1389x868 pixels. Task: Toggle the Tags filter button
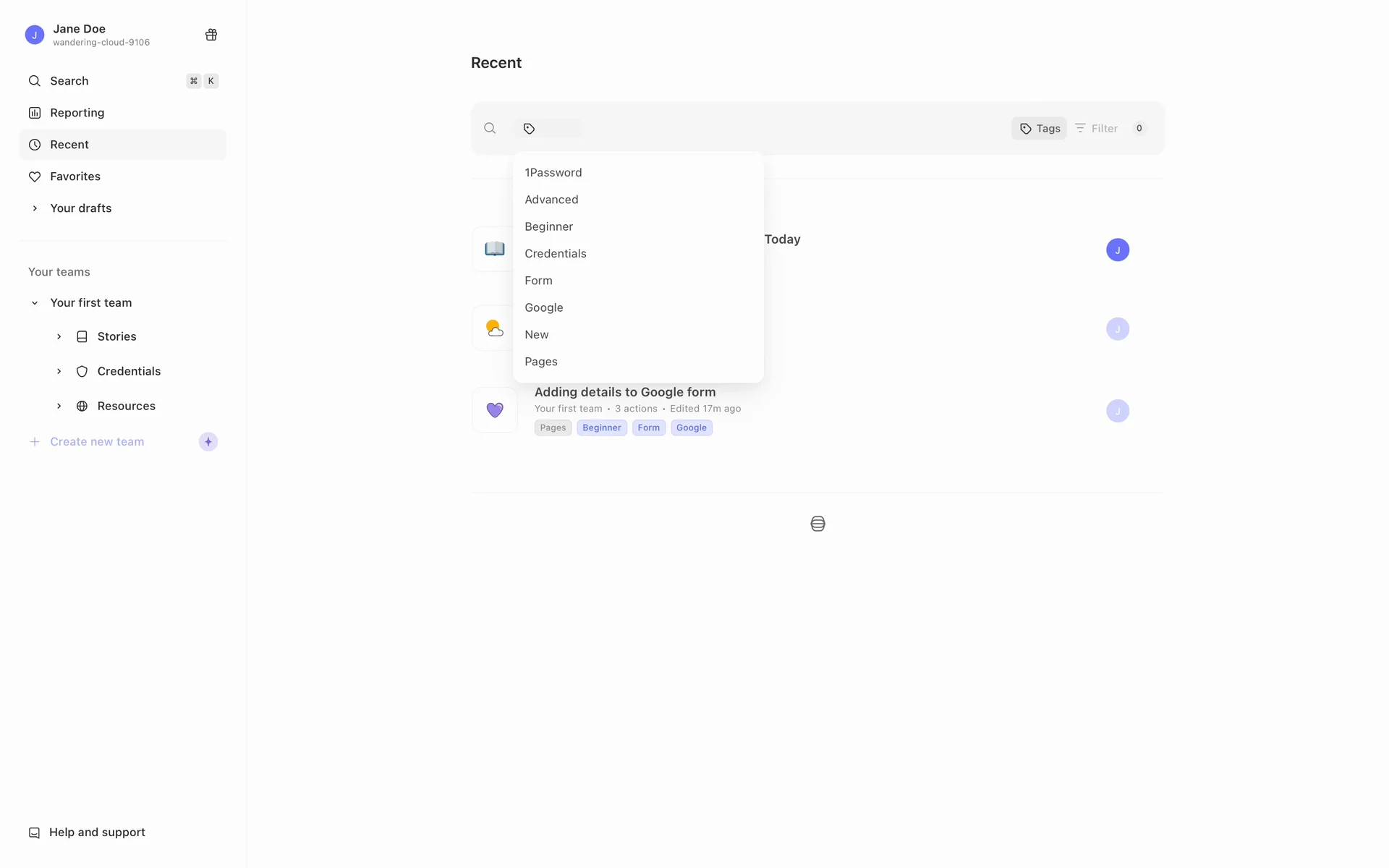(x=1040, y=129)
